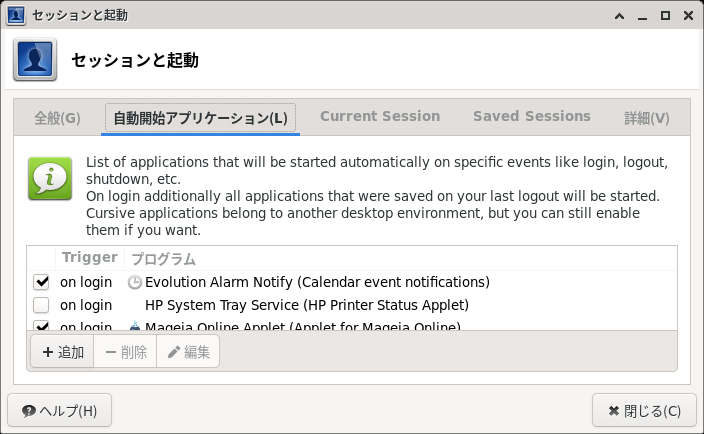Click the large session header icon
Screen dimensions: 704x434
pos(35,59)
